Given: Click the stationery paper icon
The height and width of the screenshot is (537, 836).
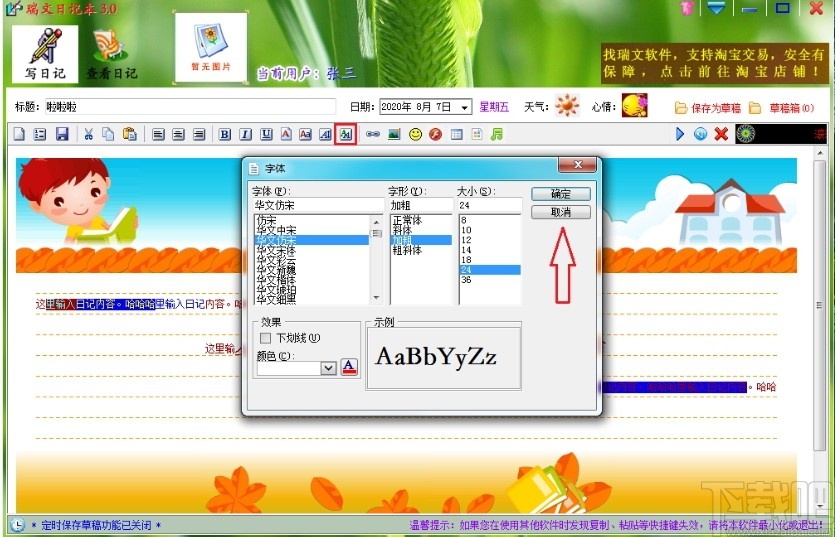Looking at the screenshot, I should point(477,134).
